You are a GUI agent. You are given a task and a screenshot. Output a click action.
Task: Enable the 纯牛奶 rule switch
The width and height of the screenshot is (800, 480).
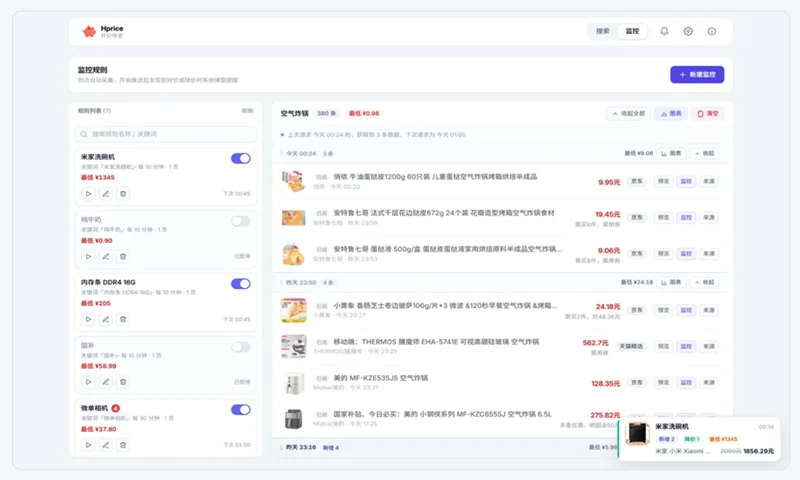241,221
